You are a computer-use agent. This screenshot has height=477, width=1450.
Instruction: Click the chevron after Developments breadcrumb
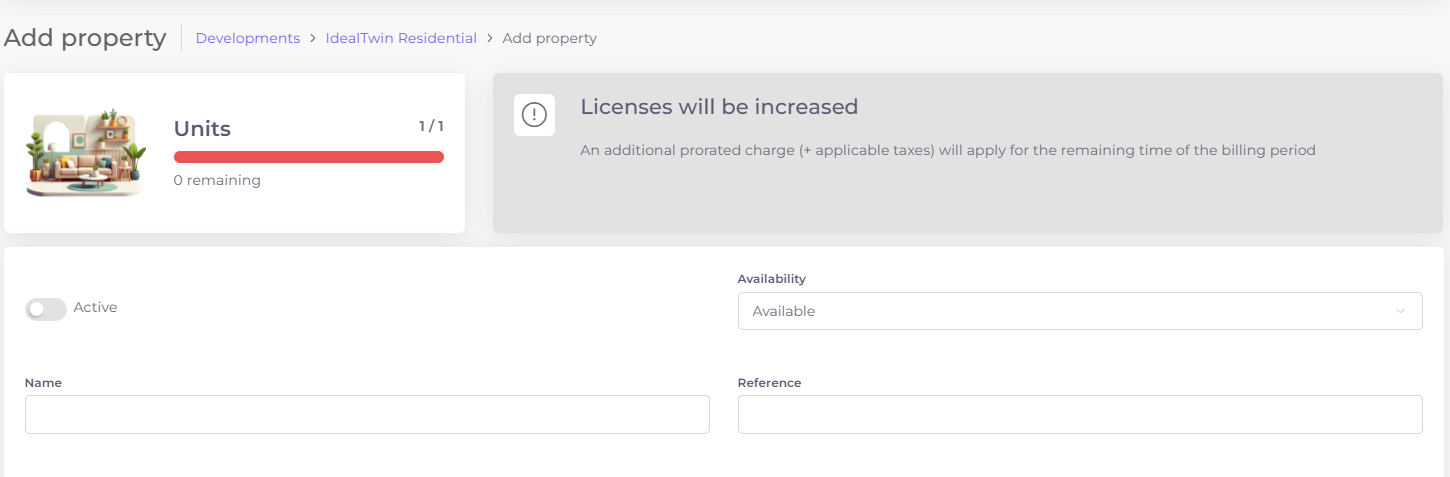[313, 38]
